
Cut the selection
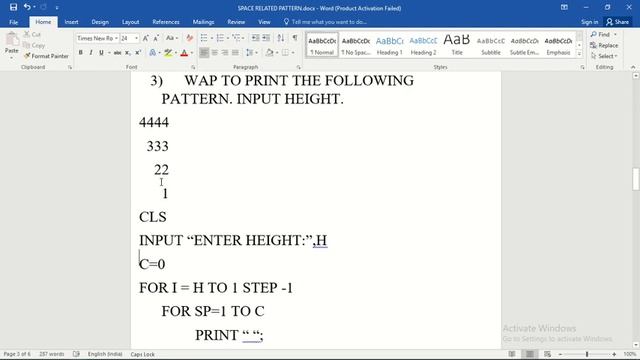[x=32, y=34]
